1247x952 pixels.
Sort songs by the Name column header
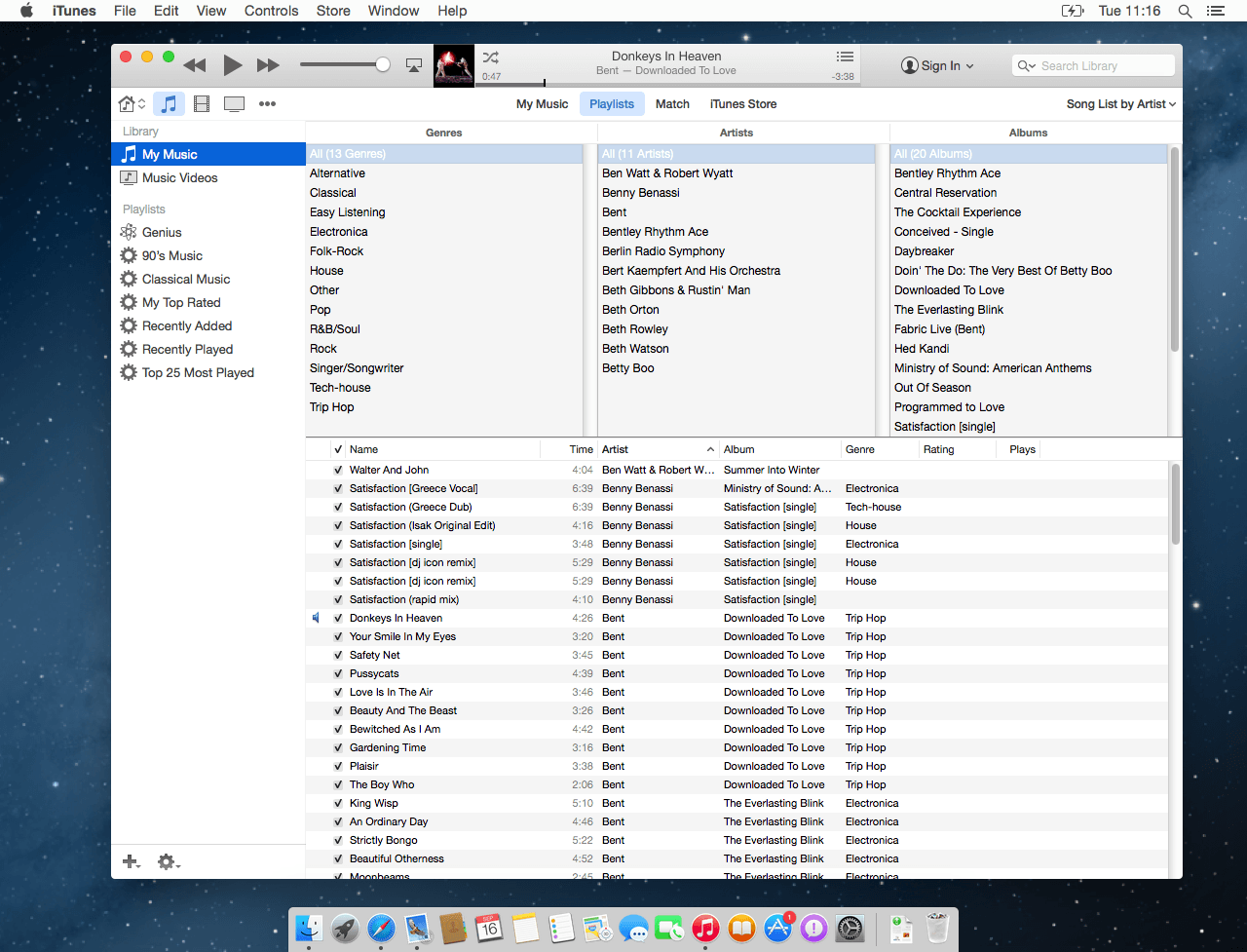coord(442,449)
